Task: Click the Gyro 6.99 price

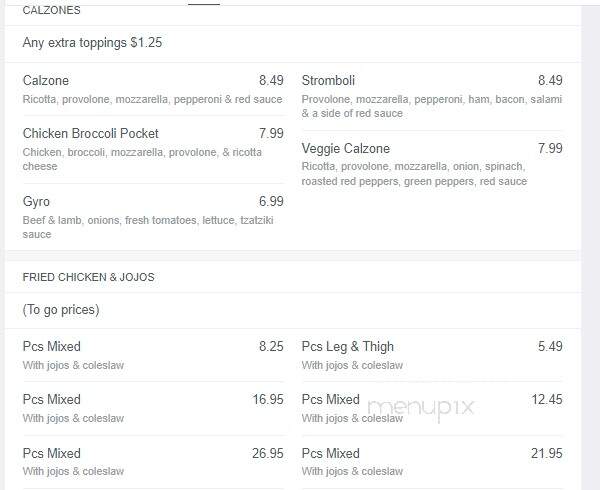Action: coord(271,202)
